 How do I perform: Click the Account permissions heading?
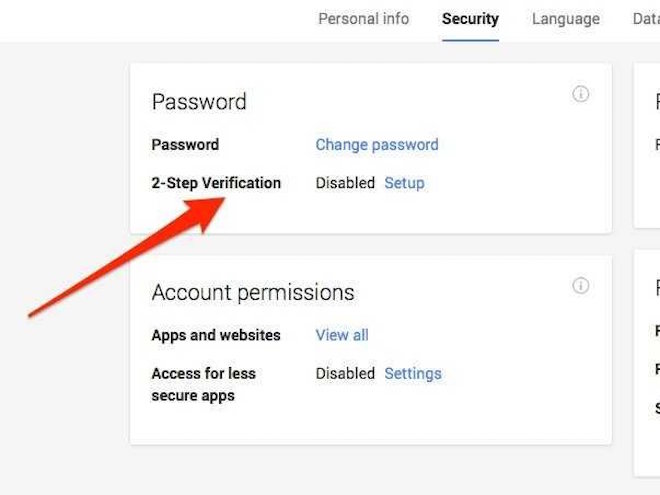(253, 292)
